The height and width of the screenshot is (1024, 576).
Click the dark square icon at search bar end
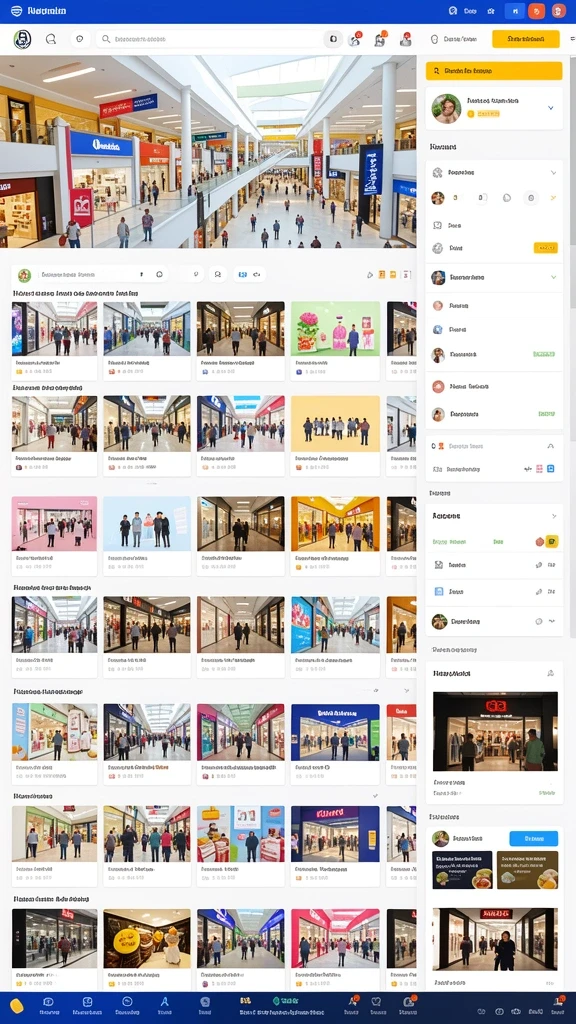(x=333, y=39)
